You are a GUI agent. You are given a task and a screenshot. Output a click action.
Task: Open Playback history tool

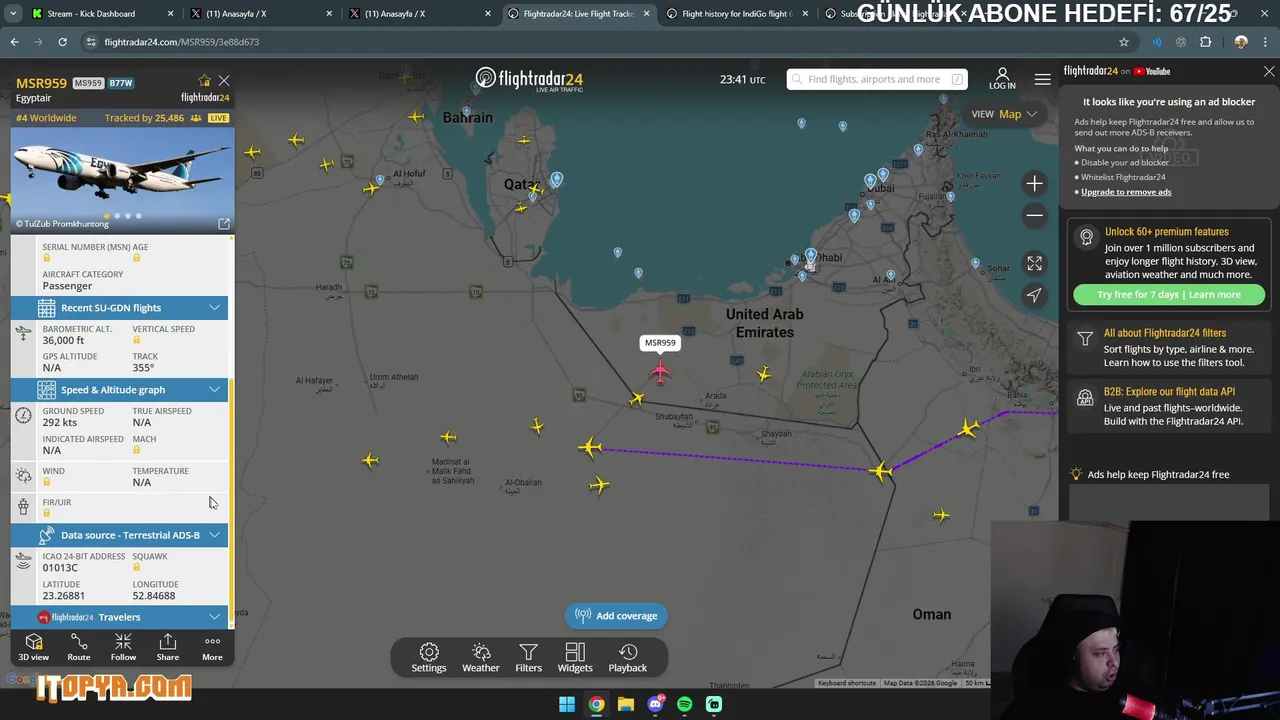pos(628,657)
